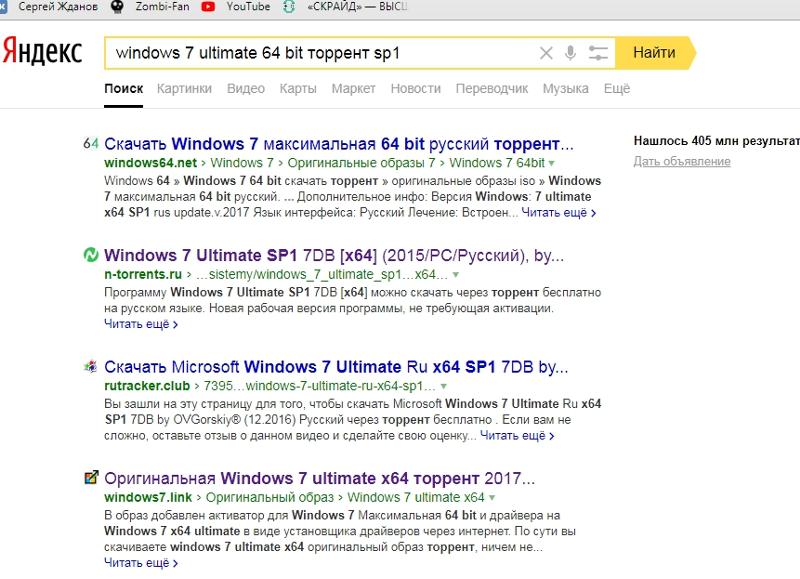The width and height of the screenshot is (800, 579).
Task: Expand the dropdown arrow next to n-torrents.ru URL
Action: pos(456,275)
